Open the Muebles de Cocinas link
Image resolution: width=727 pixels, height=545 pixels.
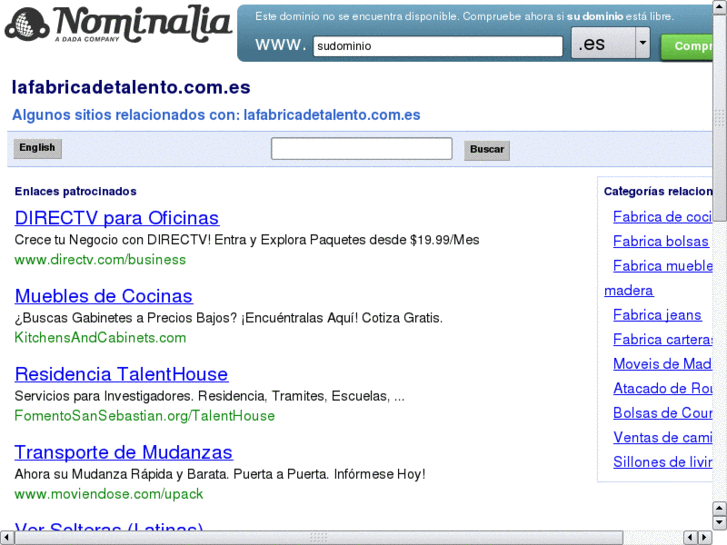(104, 296)
